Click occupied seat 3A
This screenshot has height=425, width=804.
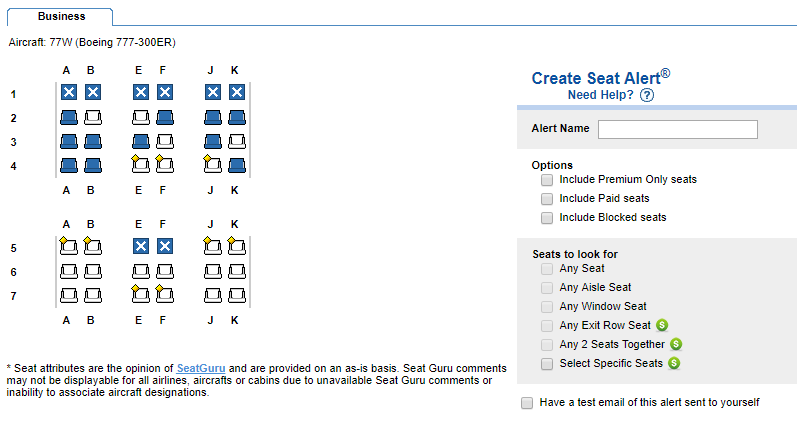pos(69,141)
